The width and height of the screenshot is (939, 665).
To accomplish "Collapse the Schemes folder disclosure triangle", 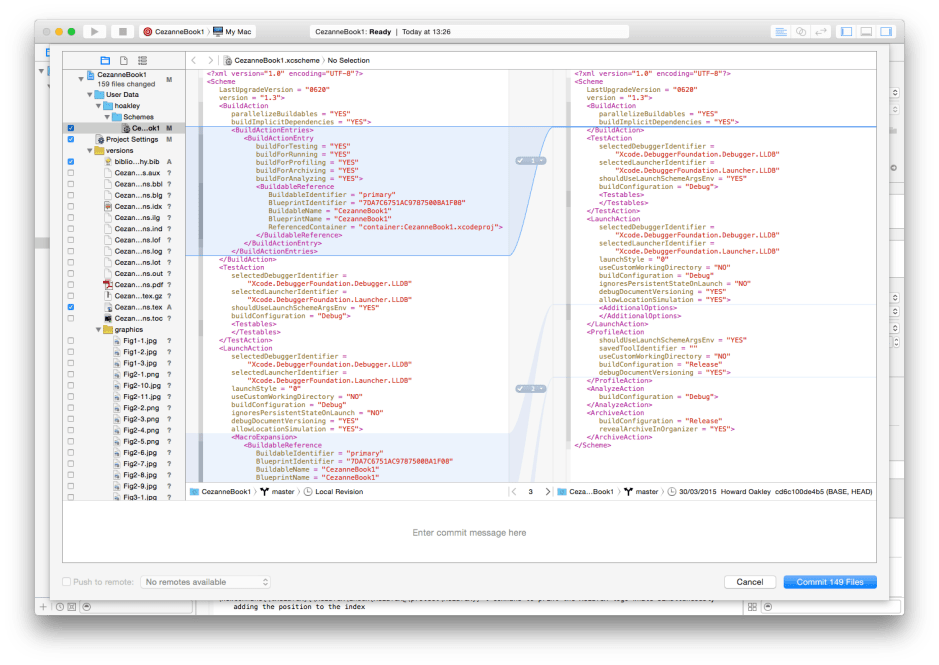I will click(x=108, y=116).
